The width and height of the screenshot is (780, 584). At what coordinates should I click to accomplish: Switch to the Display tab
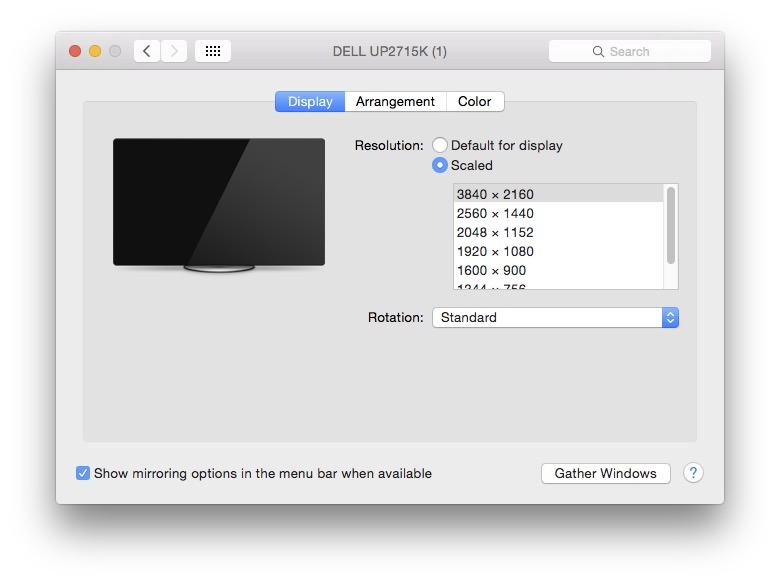click(x=310, y=101)
